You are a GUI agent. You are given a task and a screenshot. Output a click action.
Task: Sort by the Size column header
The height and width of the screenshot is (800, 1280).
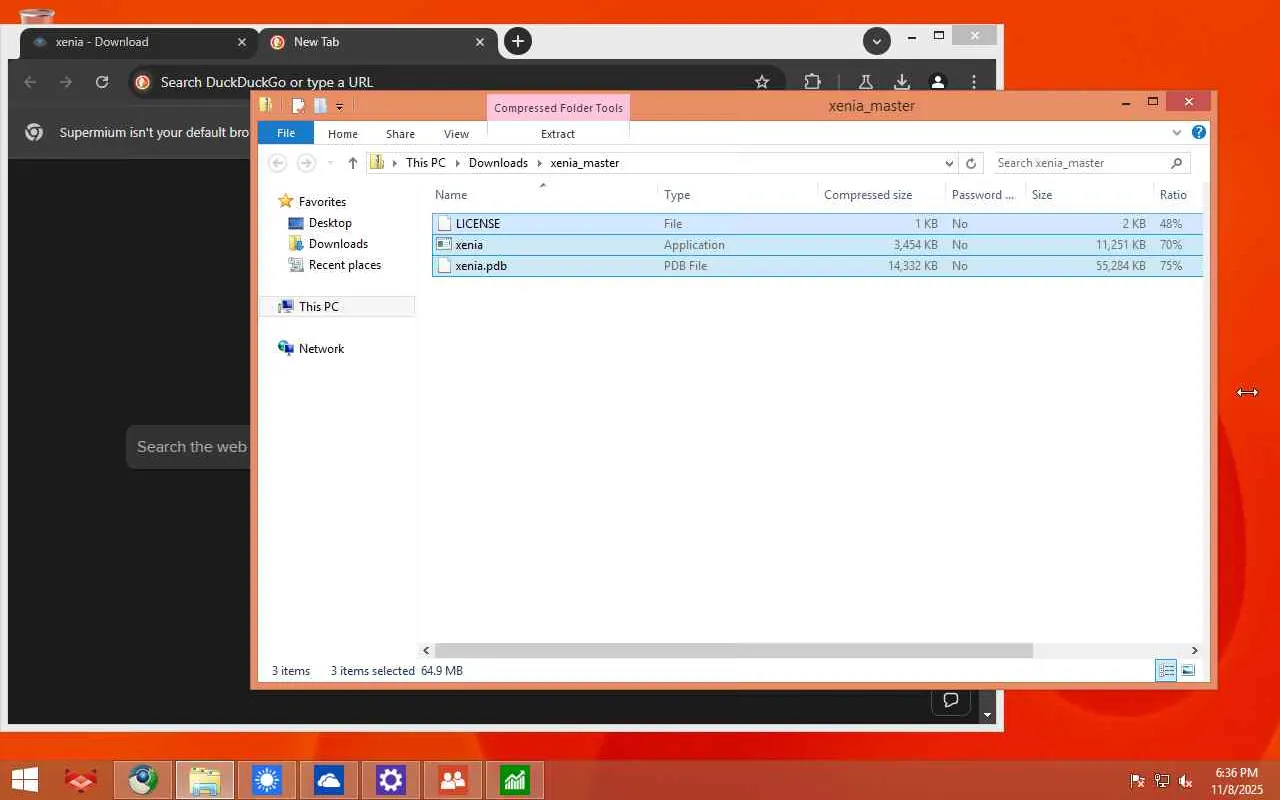tap(1090, 195)
